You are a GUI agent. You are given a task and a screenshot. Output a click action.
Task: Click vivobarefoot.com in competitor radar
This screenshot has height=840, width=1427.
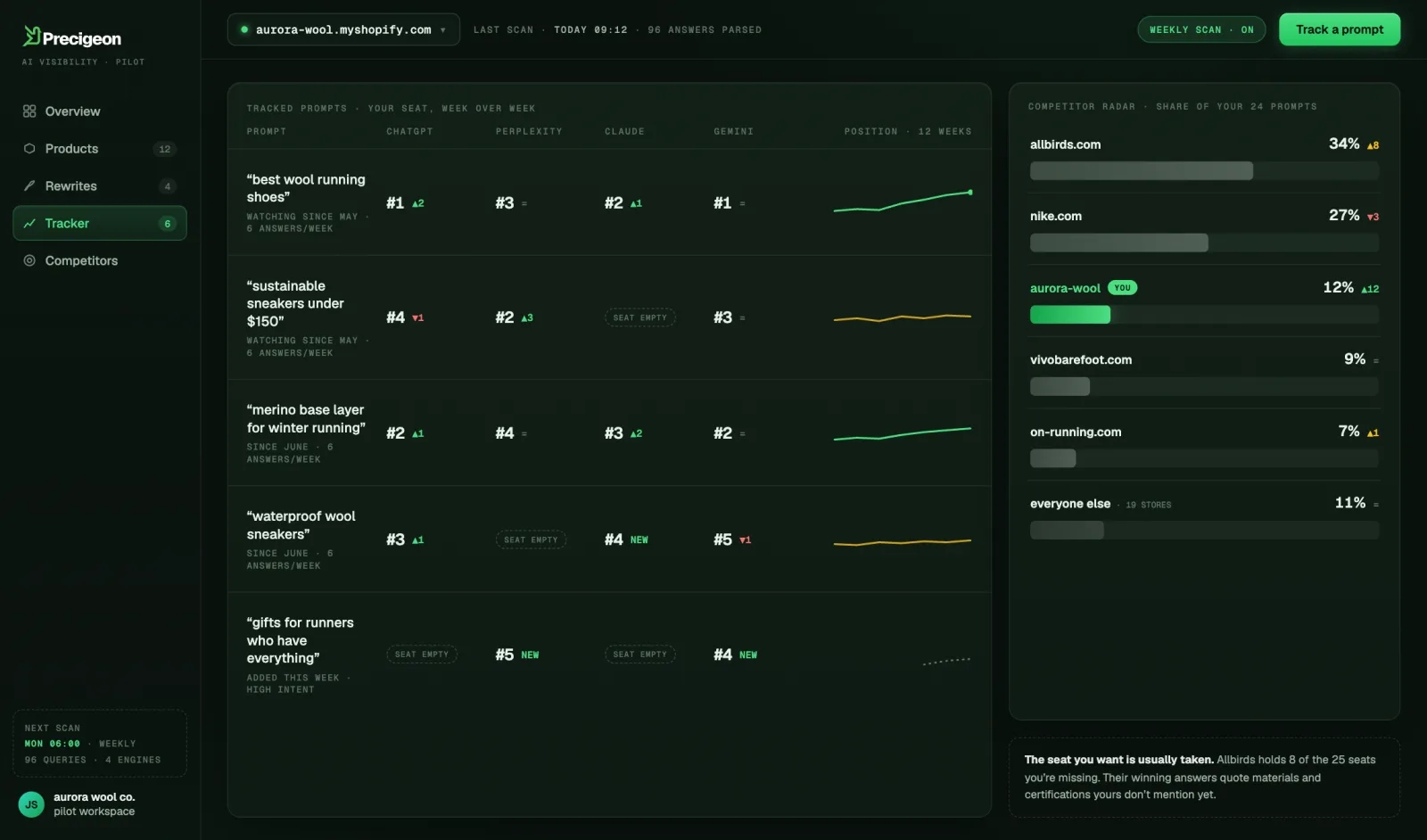click(1081, 360)
